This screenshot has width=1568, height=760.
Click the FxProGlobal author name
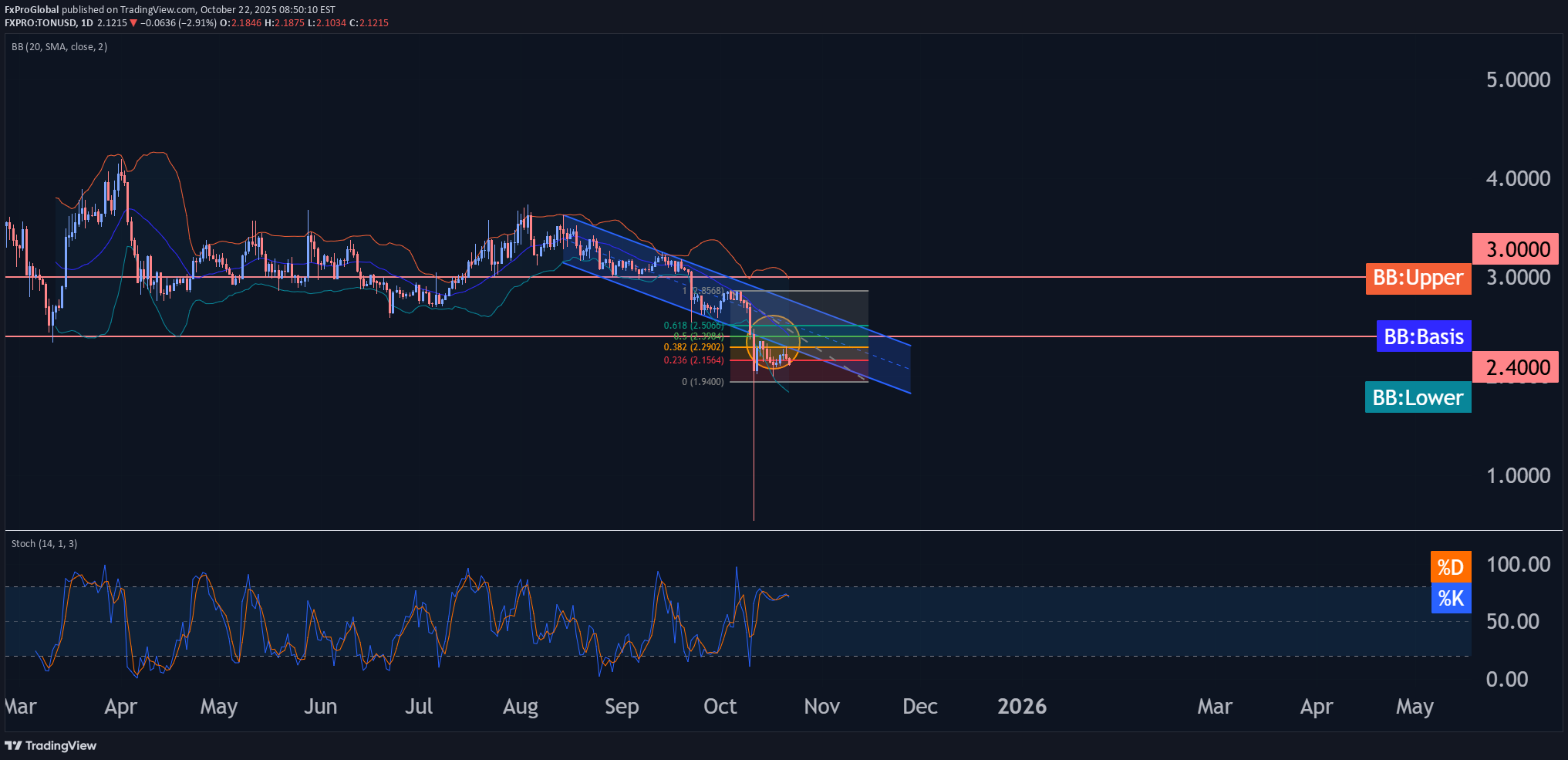32,10
